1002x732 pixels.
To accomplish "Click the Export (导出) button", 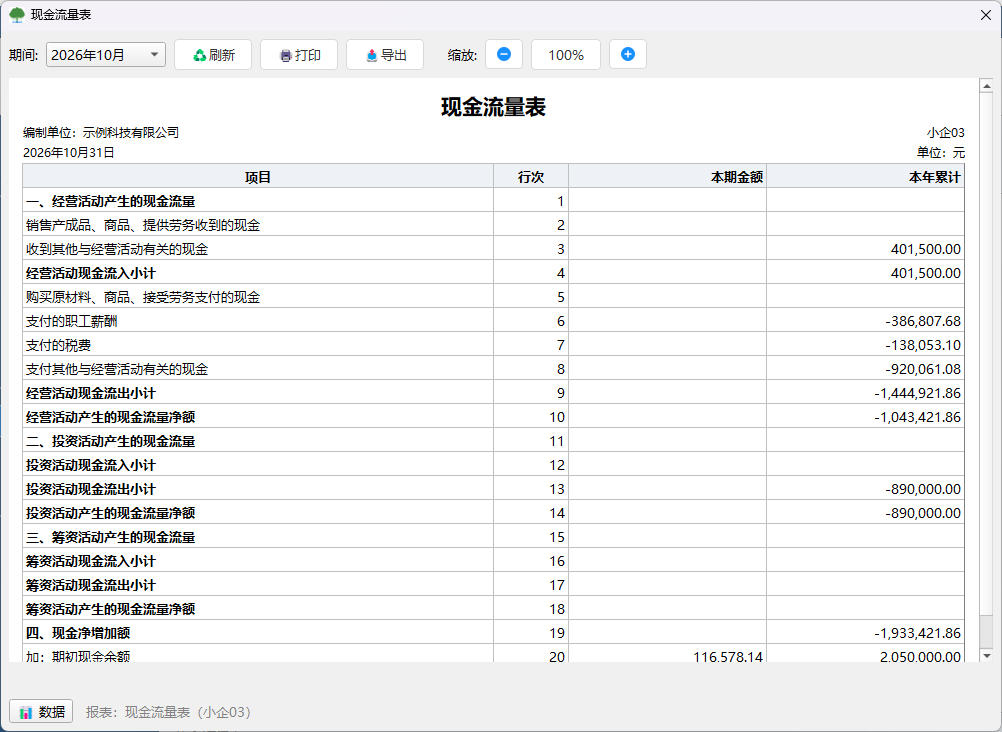I will pyautogui.click(x=385, y=55).
